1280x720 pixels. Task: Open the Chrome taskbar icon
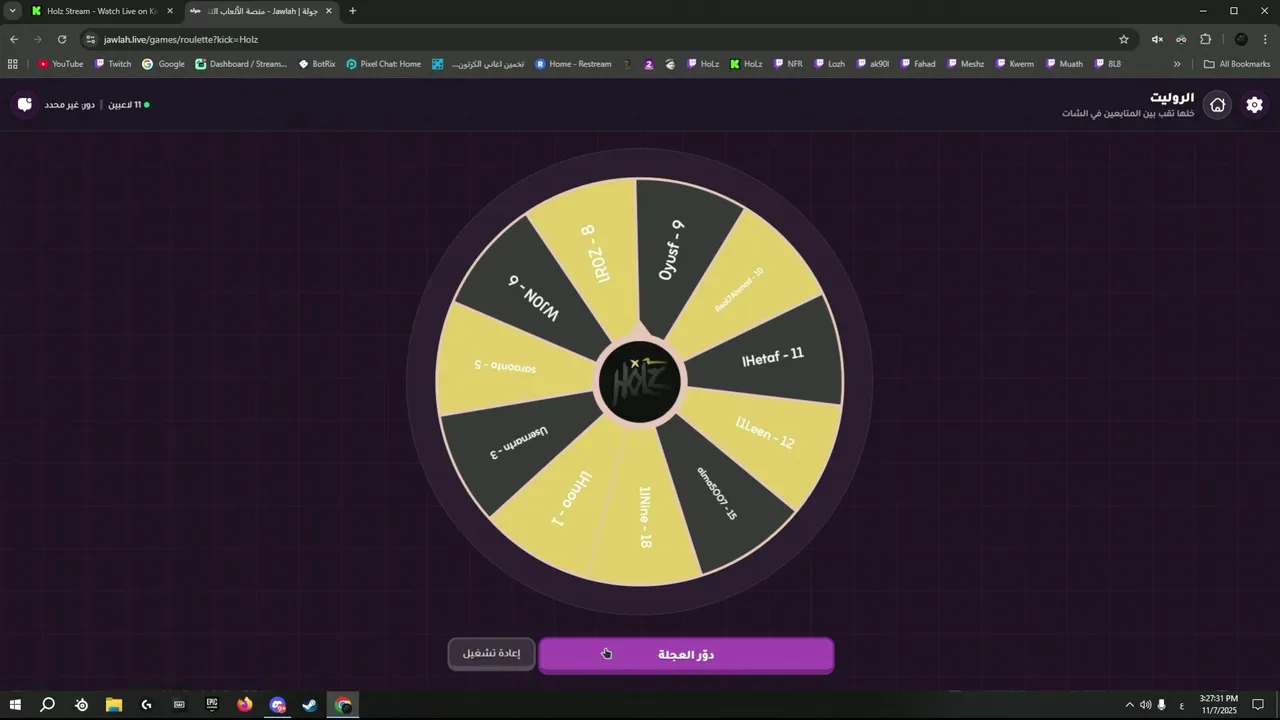click(343, 705)
